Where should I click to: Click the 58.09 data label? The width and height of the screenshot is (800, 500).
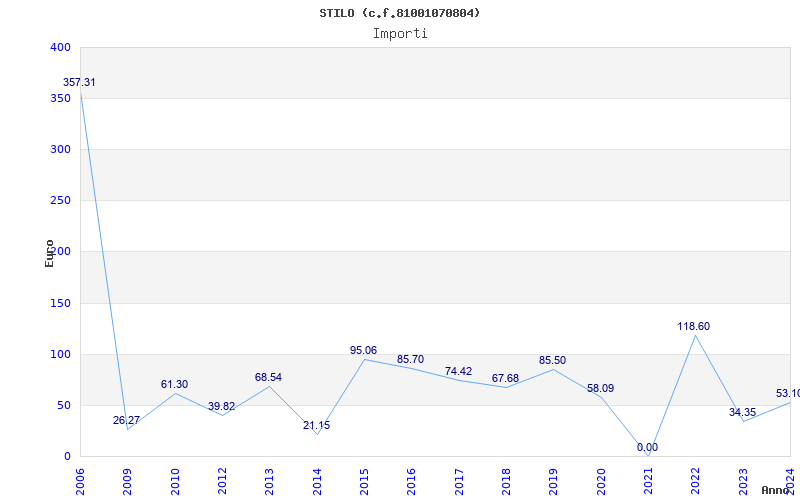tap(601, 389)
